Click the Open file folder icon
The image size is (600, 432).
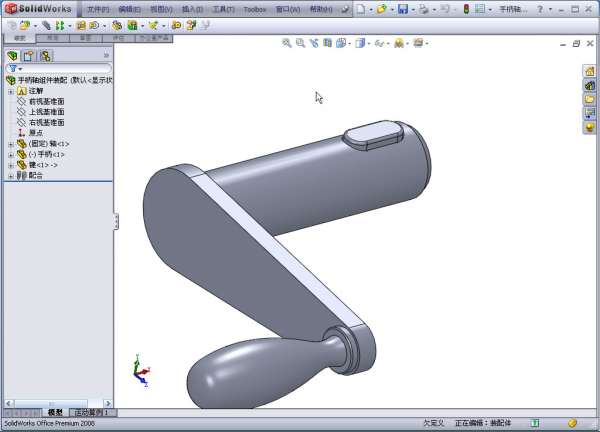[x=381, y=8]
